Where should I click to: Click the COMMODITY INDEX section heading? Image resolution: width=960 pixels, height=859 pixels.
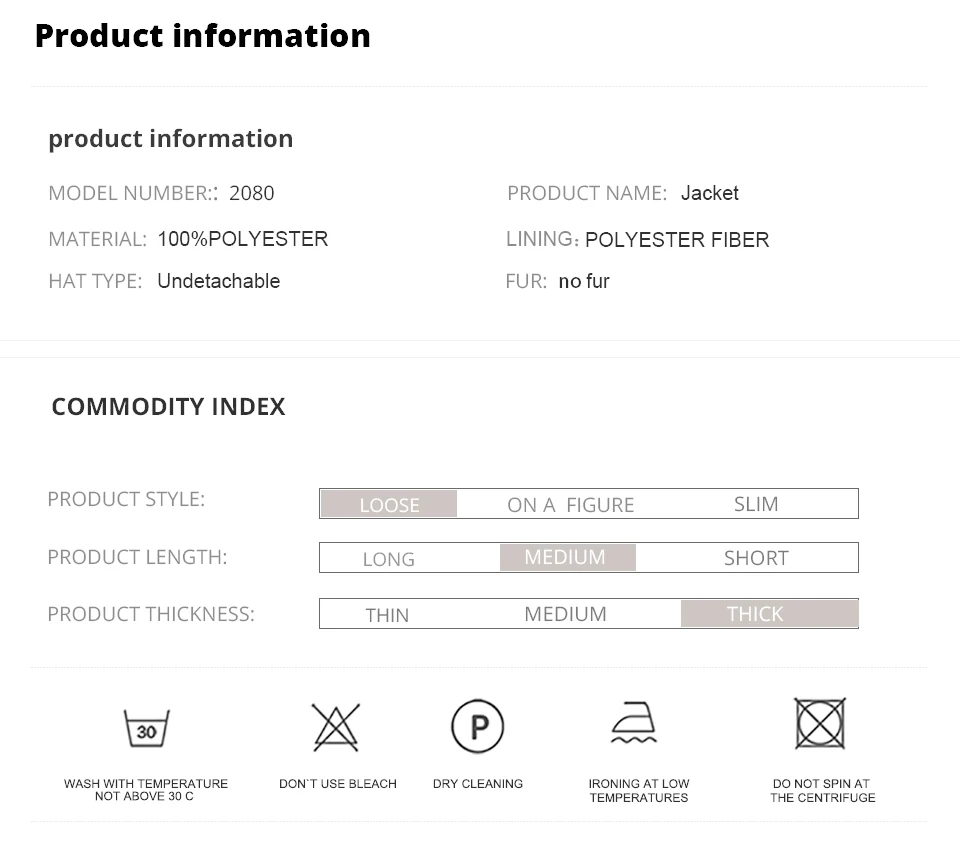(x=168, y=407)
